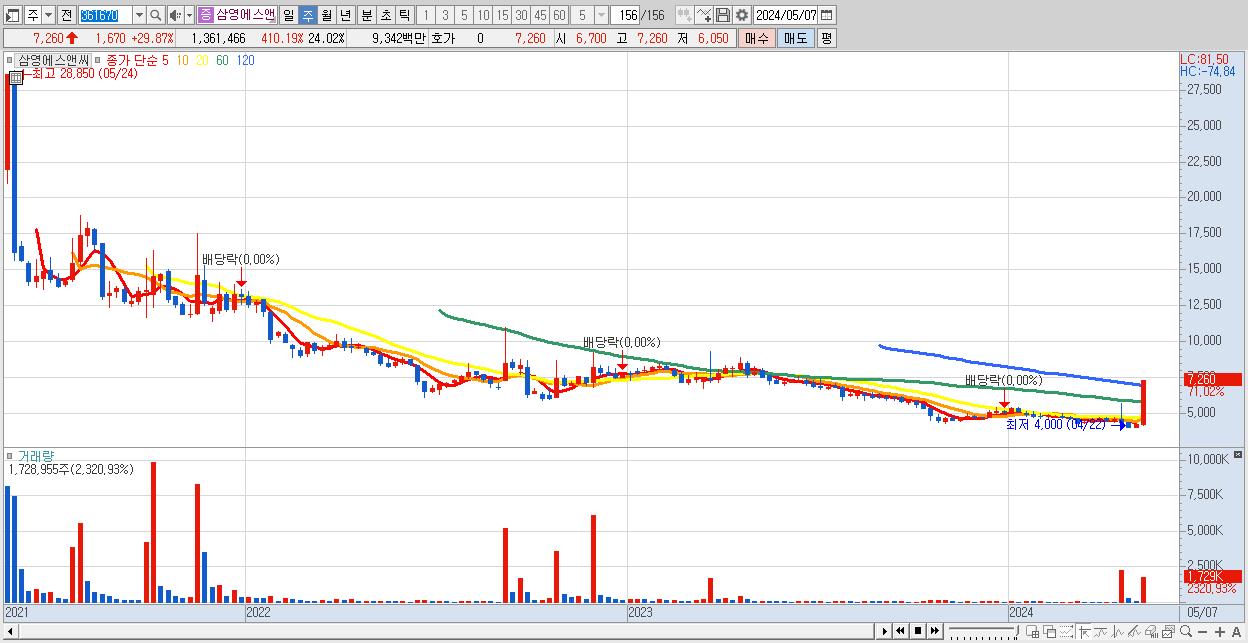
Task: Click the playback speed slider
Action: click(984, 631)
